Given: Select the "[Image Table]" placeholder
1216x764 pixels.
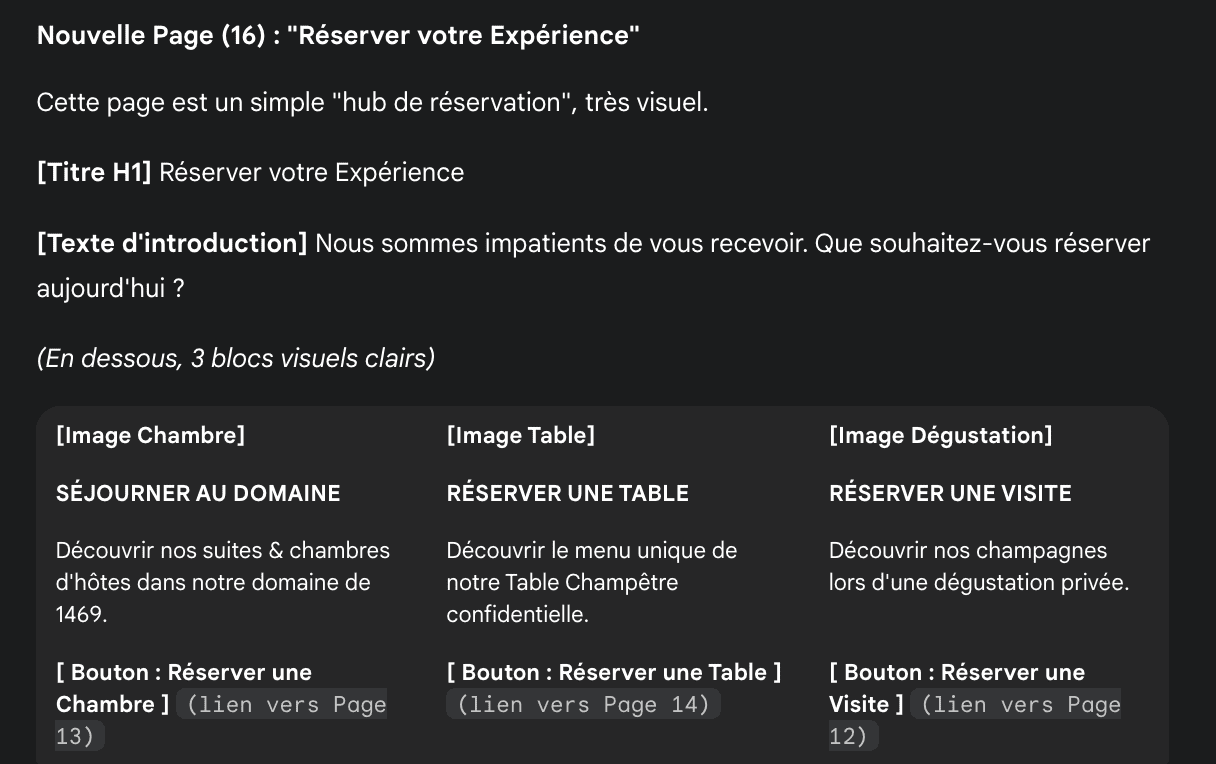Looking at the screenshot, I should click(x=521, y=435).
